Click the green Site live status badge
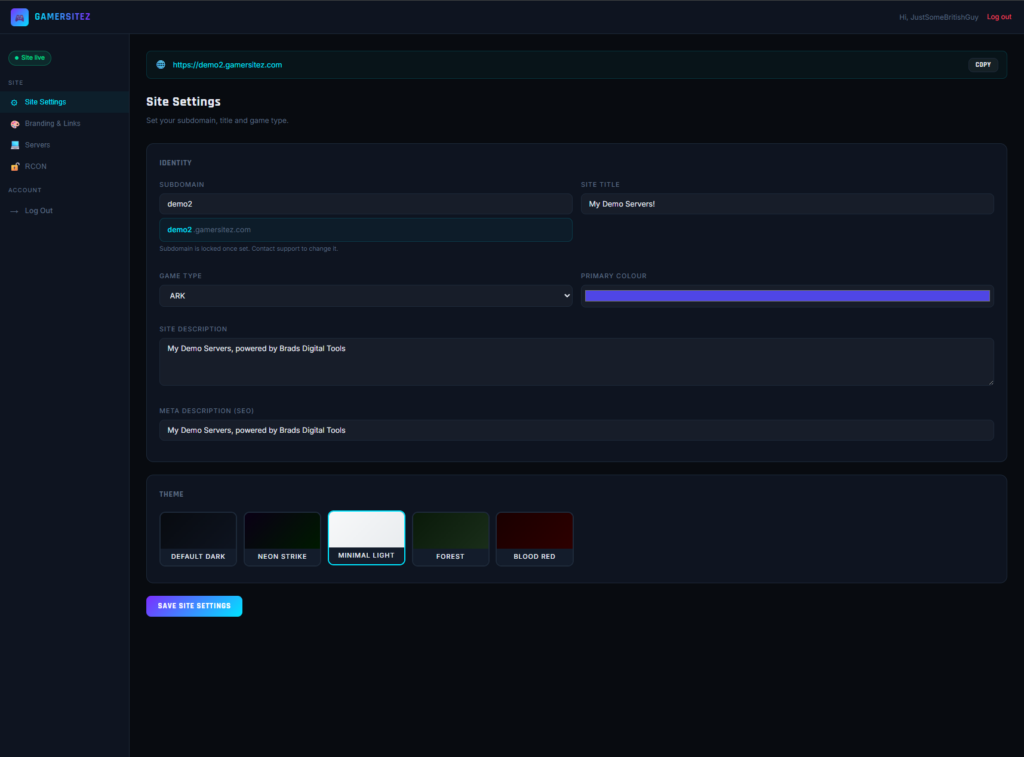The image size is (1024, 757). [x=30, y=58]
